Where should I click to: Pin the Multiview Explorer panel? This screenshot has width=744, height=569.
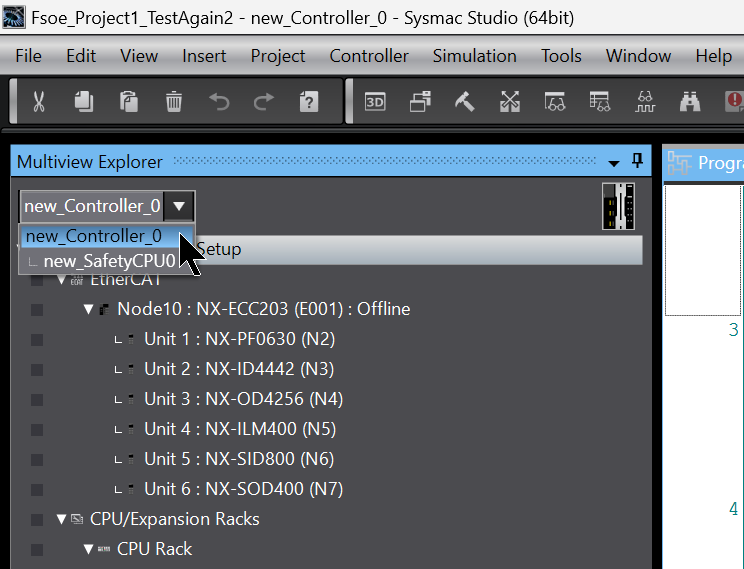tap(637, 161)
